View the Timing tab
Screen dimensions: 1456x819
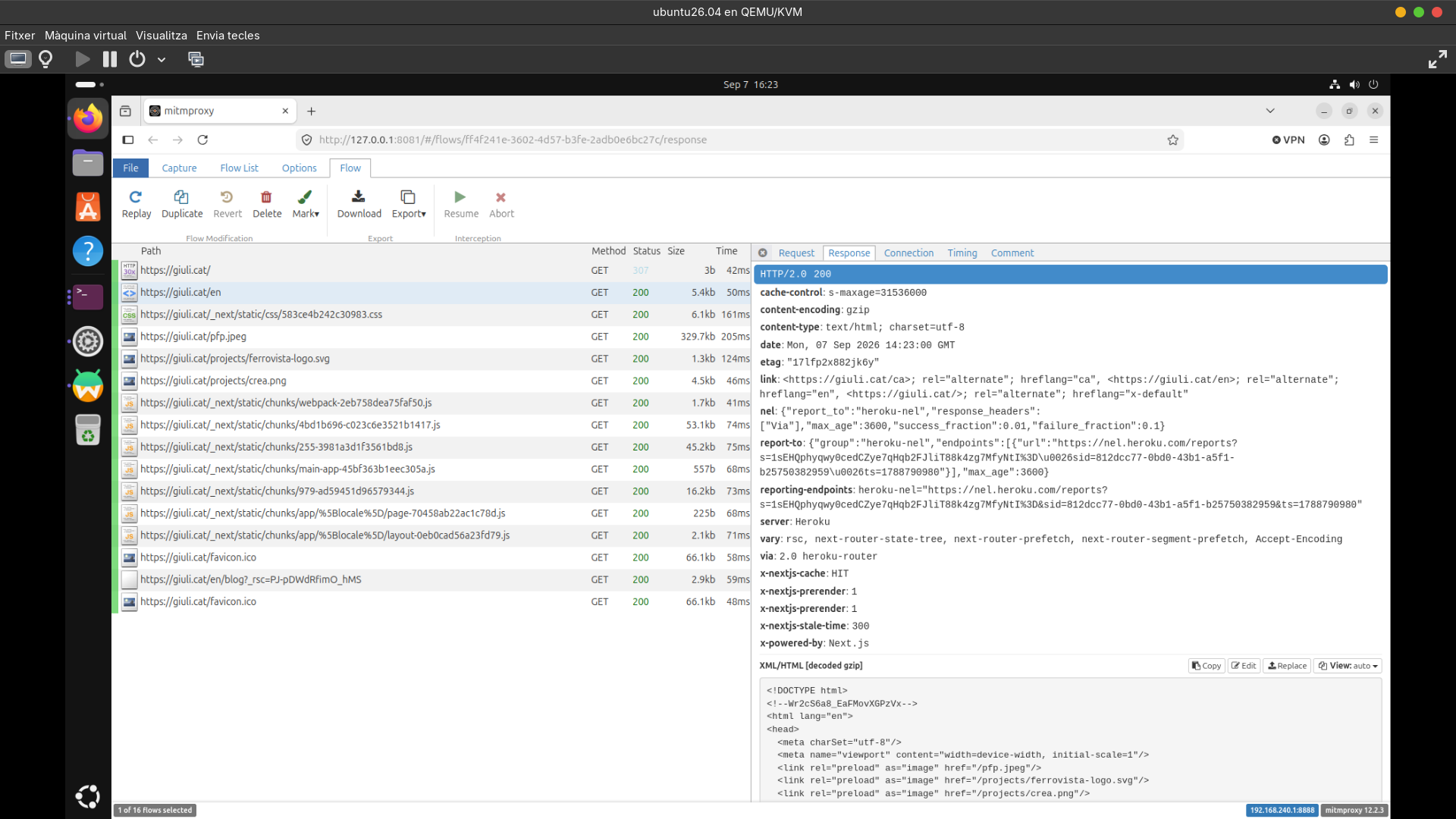coord(962,253)
